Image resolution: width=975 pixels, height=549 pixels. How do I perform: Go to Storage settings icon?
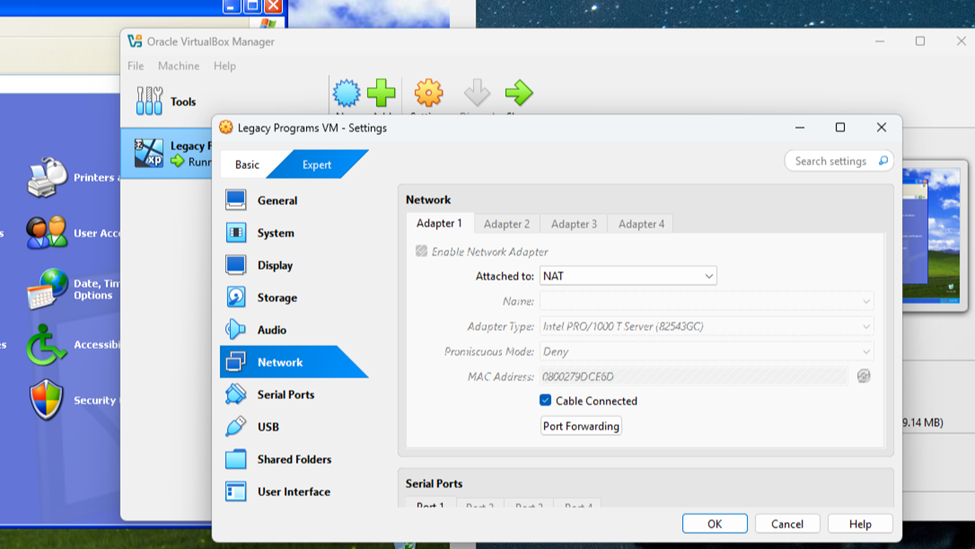(x=236, y=297)
